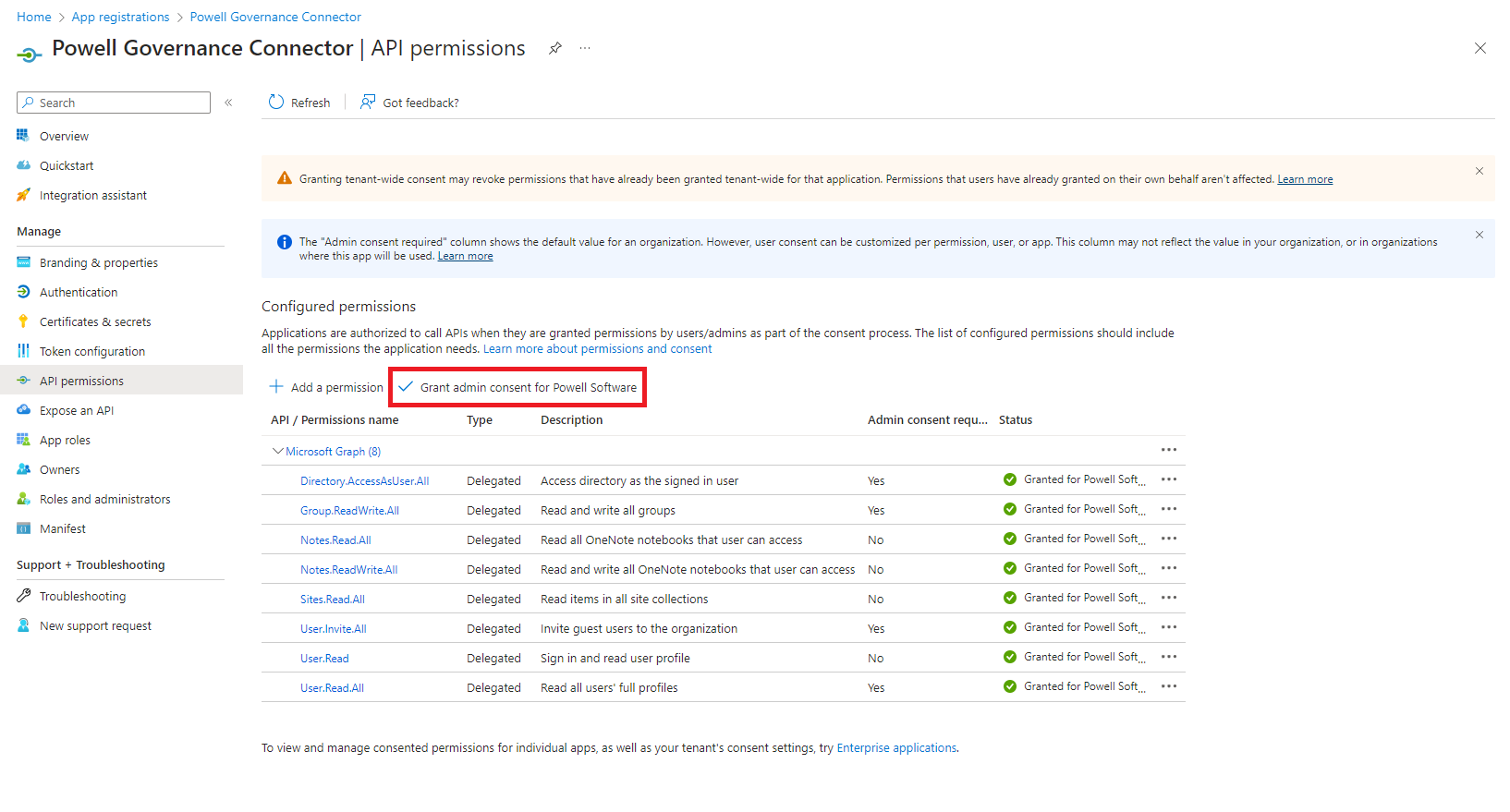Click the Description column header
The width and height of the screenshot is (1510, 812).
point(571,419)
